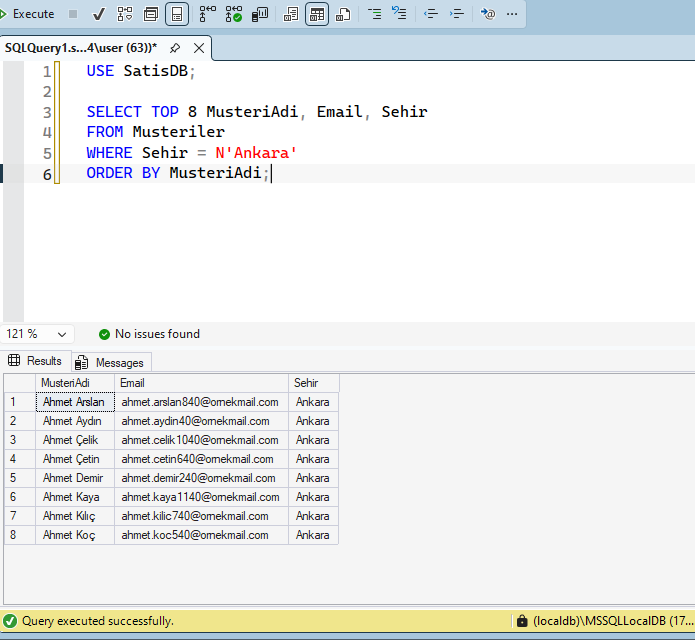Select the Ahmet Arslan cell

75,402
